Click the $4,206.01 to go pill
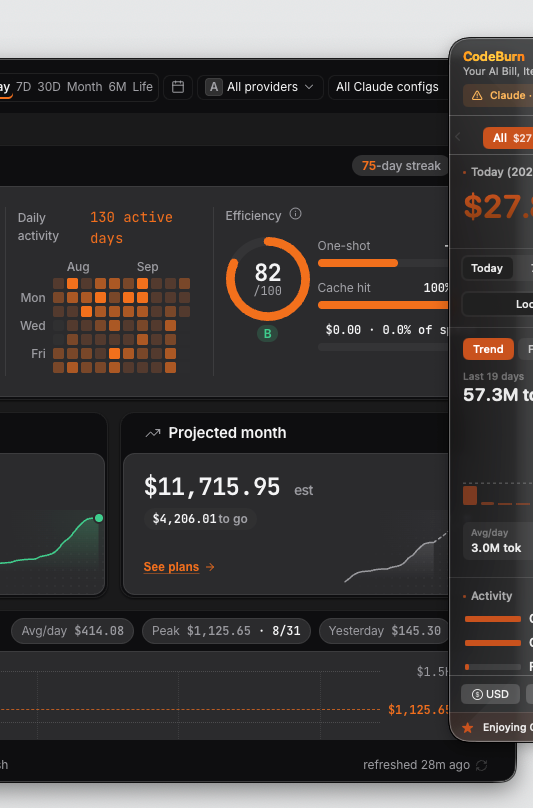 click(x=200, y=518)
